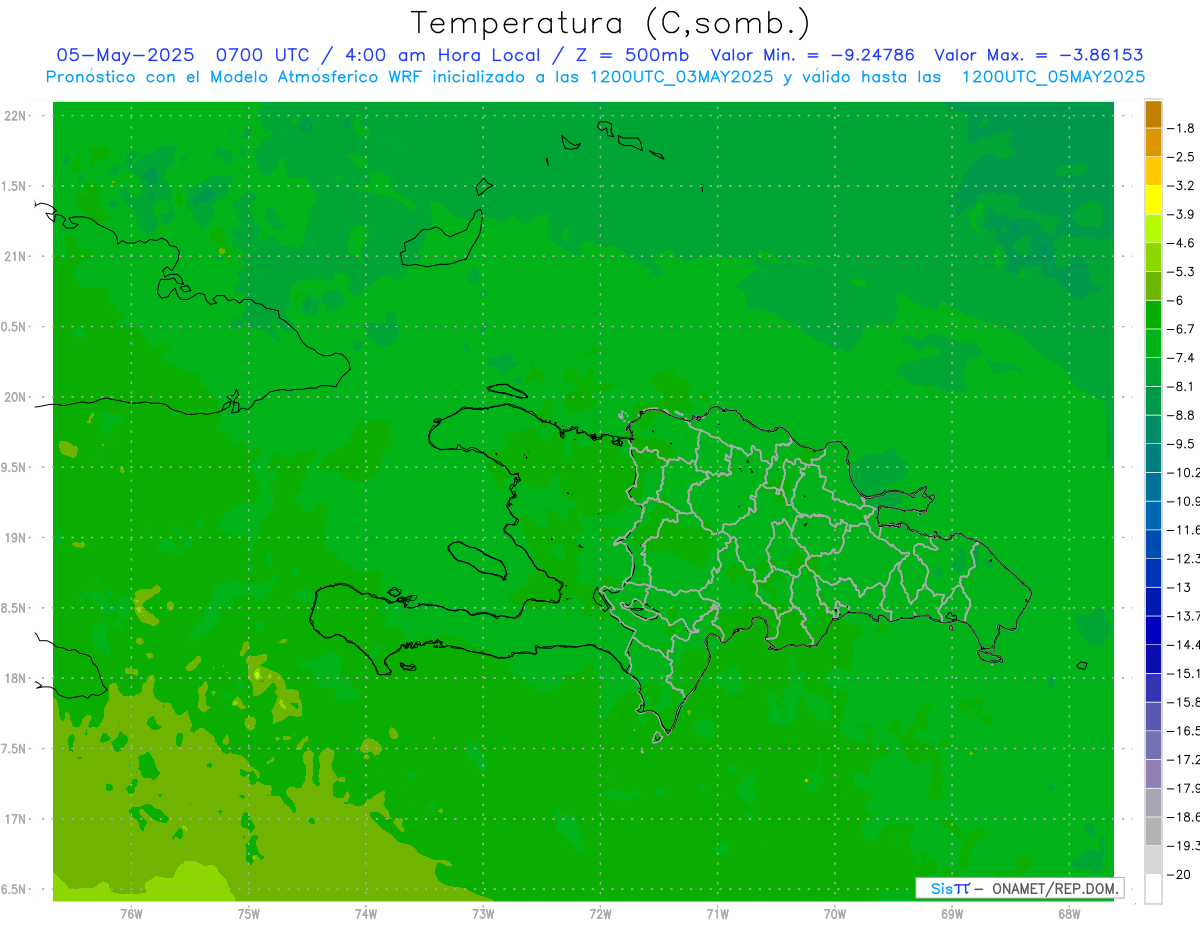Screen dimensions: 1200x927
Task: Click the '68W' longitude label
Action: [x=1069, y=914]
